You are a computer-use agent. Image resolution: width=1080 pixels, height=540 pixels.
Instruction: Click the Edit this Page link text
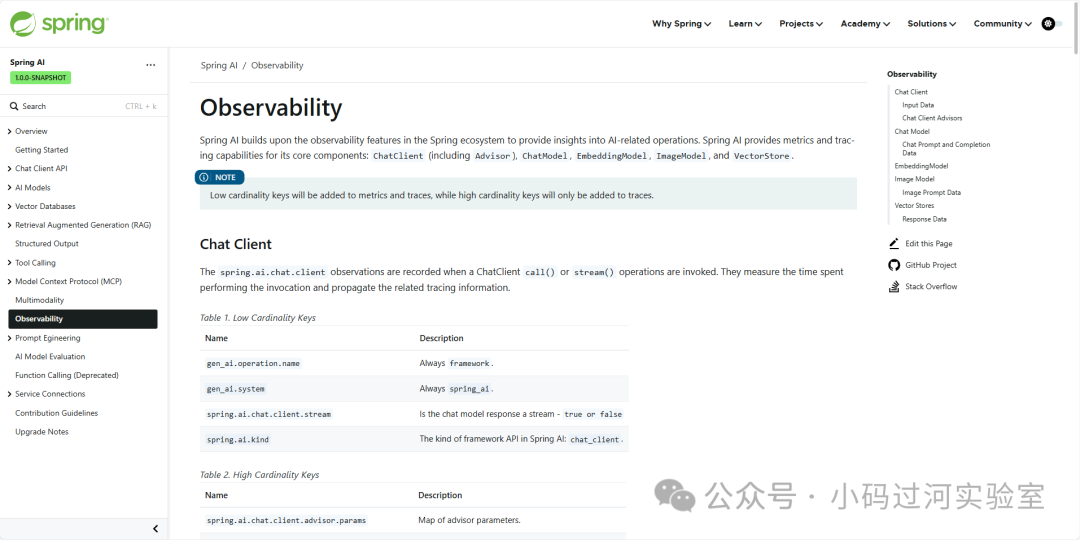pyautogui.click(x=929, y=243)
